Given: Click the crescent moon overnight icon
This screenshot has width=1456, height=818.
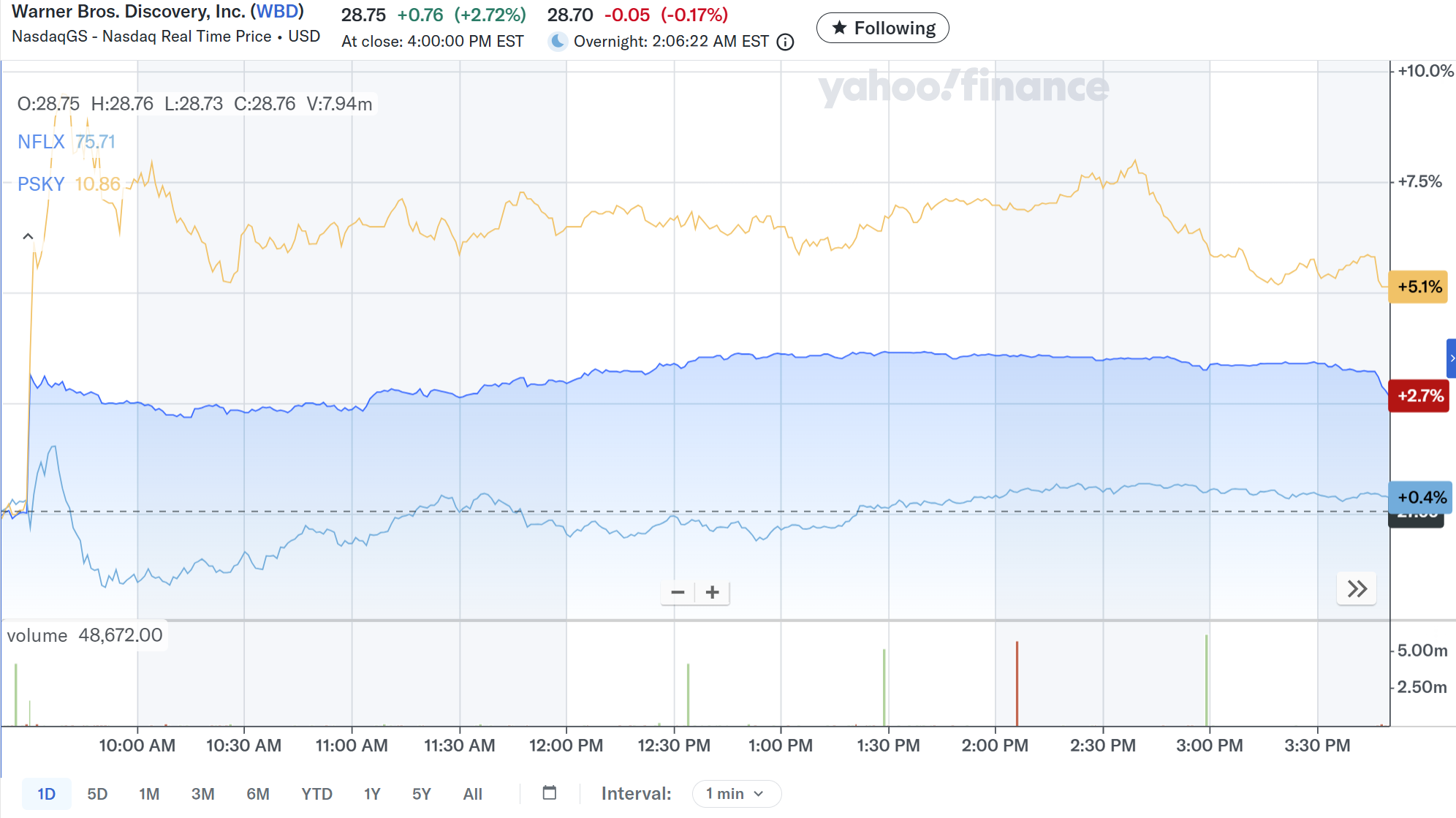Looking at the screenshot, I should coord(558,42).
